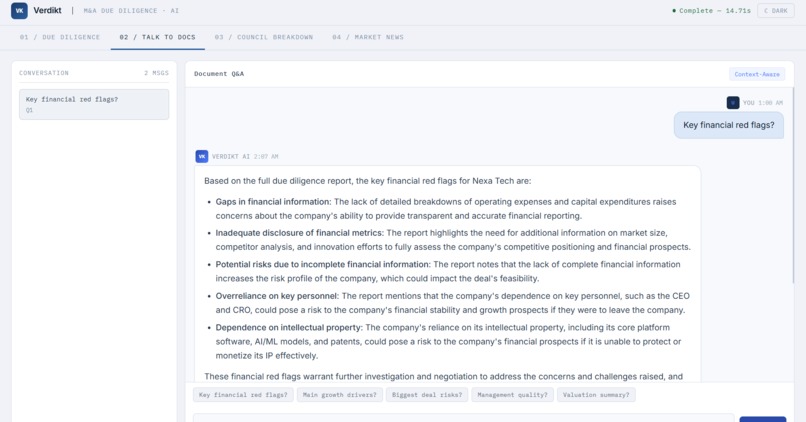
Task: Select the Key financial red flags conversation
Action: [x=94, y=104]
